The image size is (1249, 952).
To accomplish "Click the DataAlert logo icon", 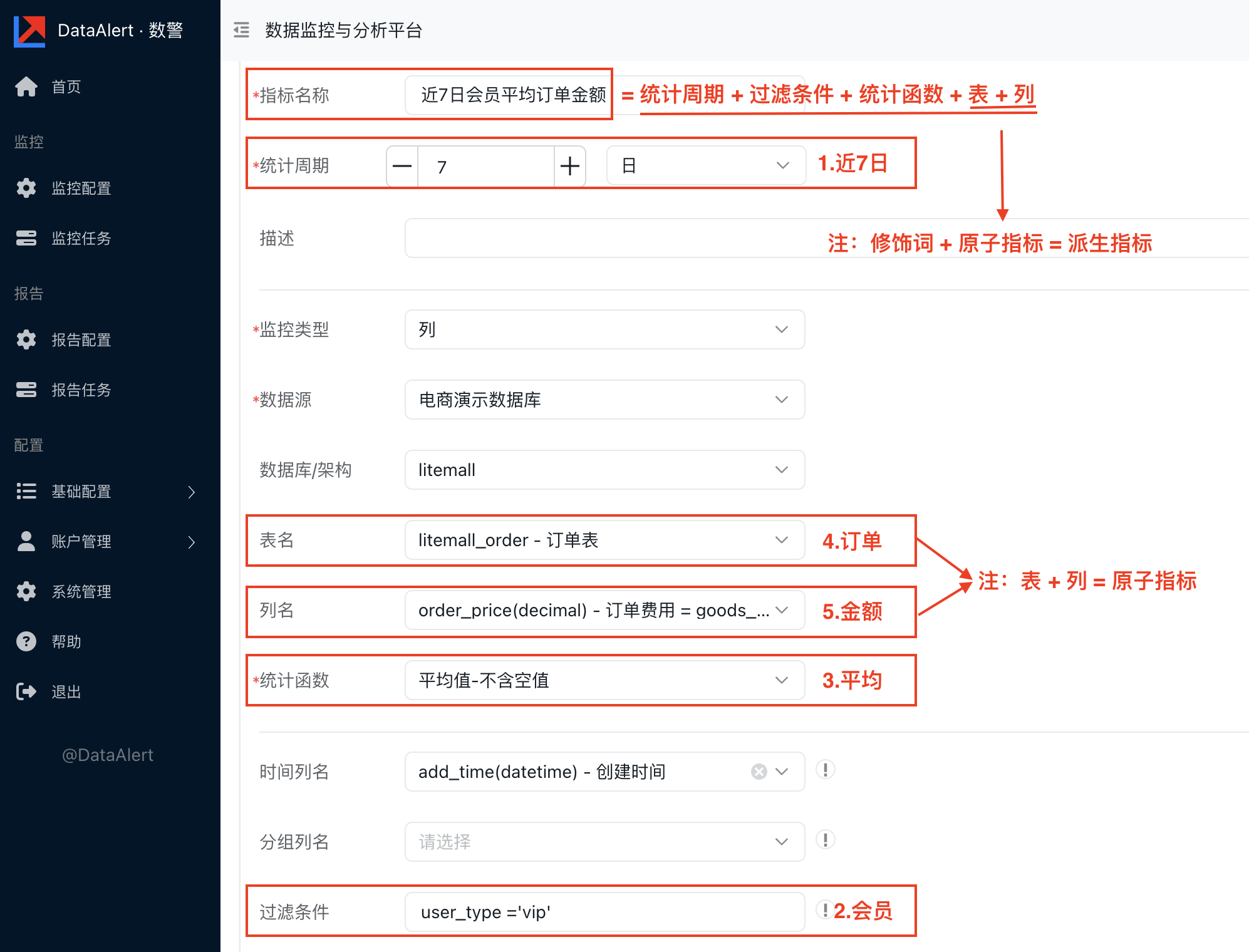I will [x=29, y=30].
